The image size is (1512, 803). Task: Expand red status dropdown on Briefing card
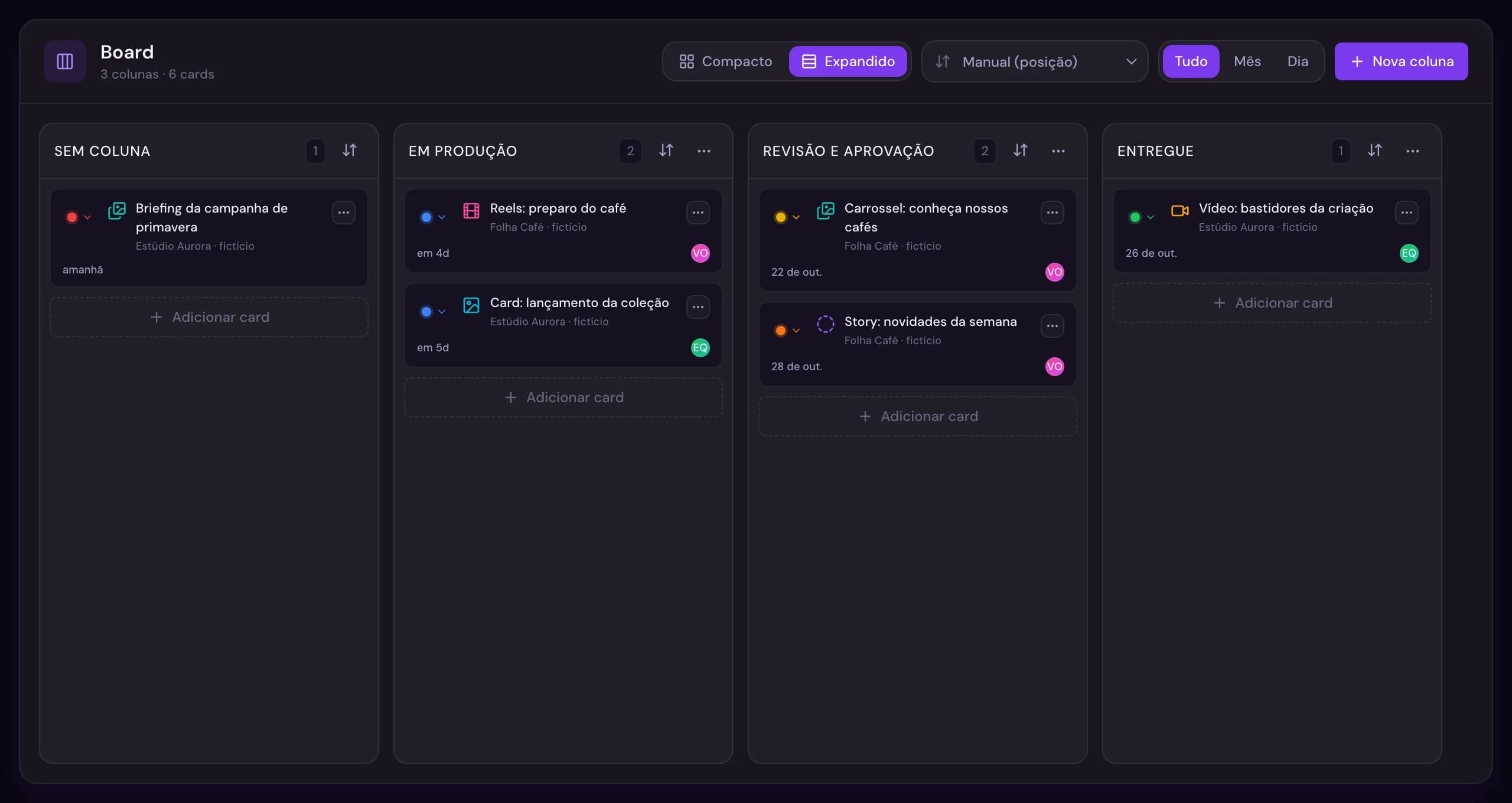[79, 217]
